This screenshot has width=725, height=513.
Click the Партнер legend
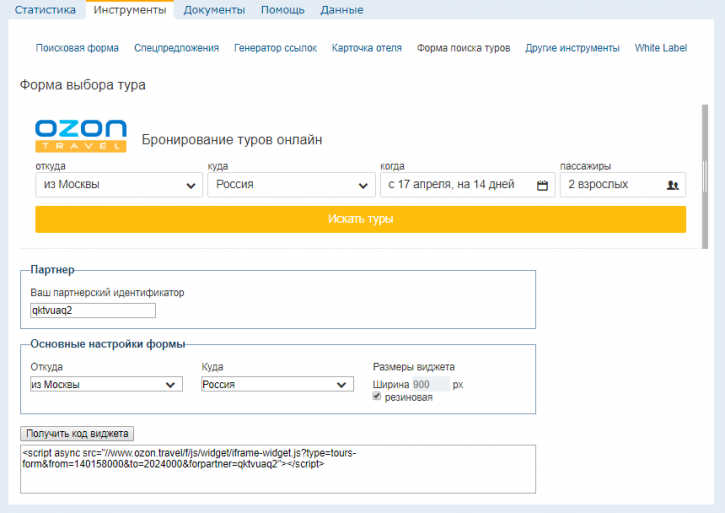click(52, 270)
